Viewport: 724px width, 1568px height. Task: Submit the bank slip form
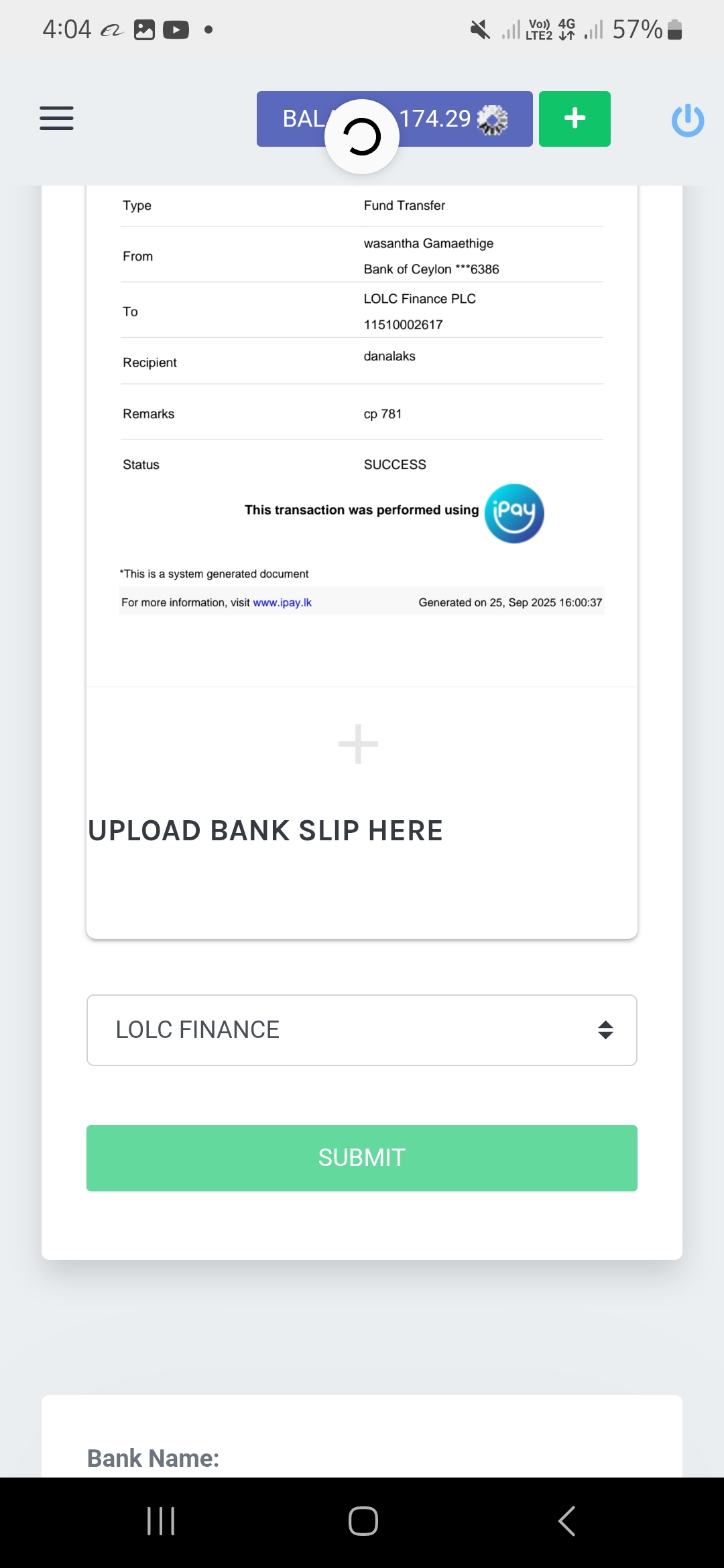pyautogui.click(x=362, y=1158)
